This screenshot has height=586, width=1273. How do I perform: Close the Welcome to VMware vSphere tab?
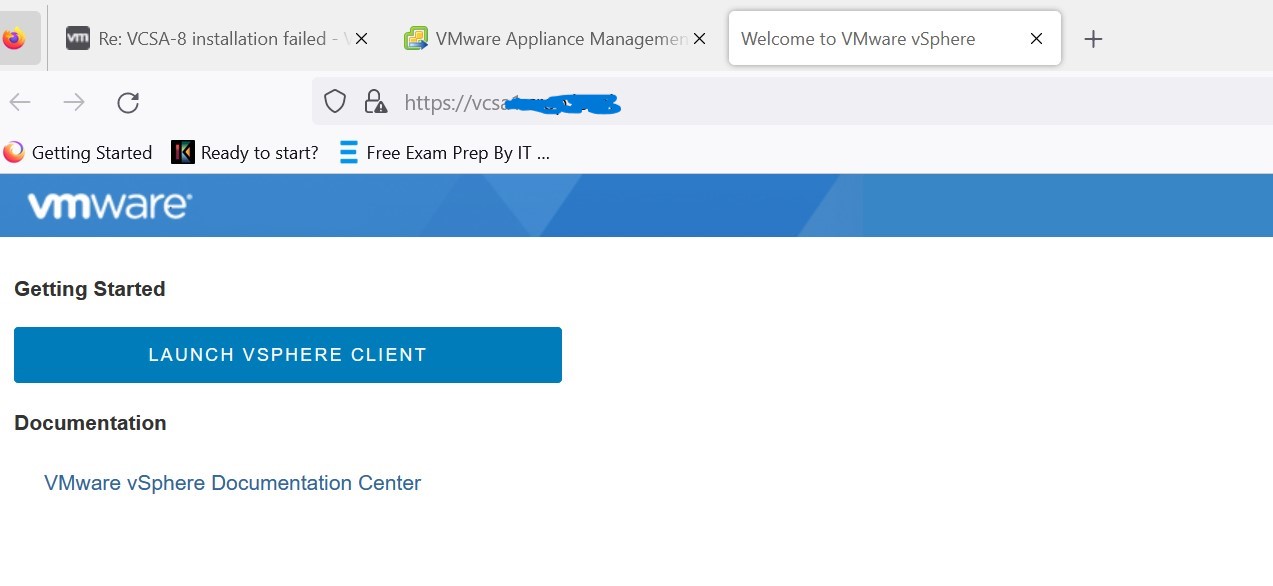coord(1037,39)
